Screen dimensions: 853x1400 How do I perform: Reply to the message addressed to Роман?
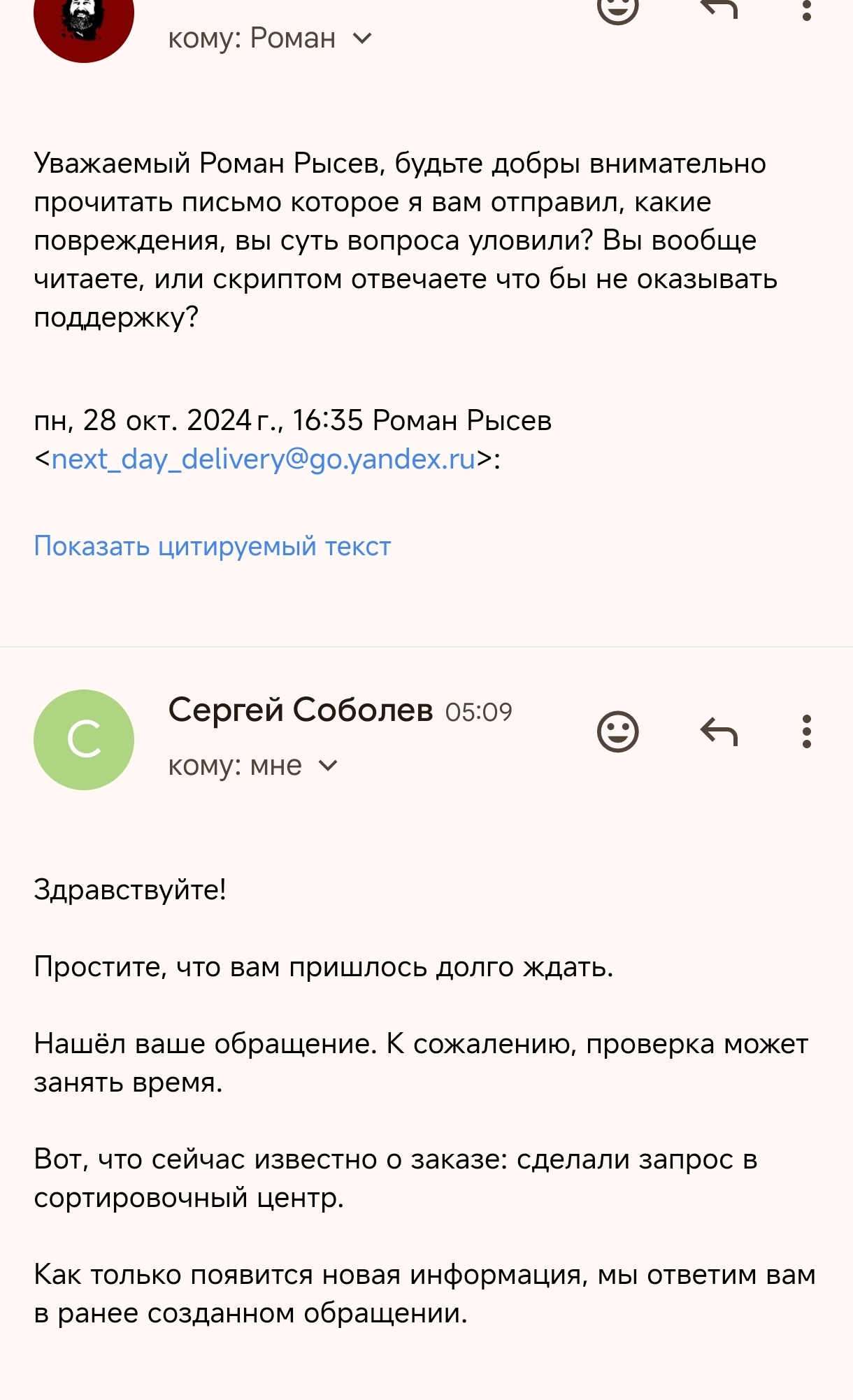(x=719, y=7)
